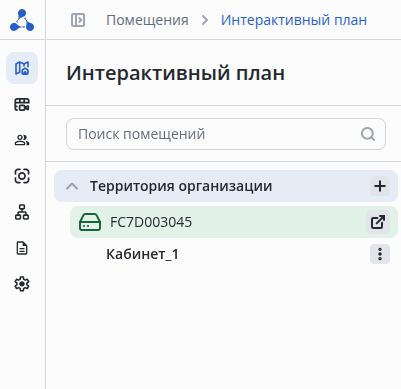Focus the Поиск помещений search field
401x389 pixels.
226,134
